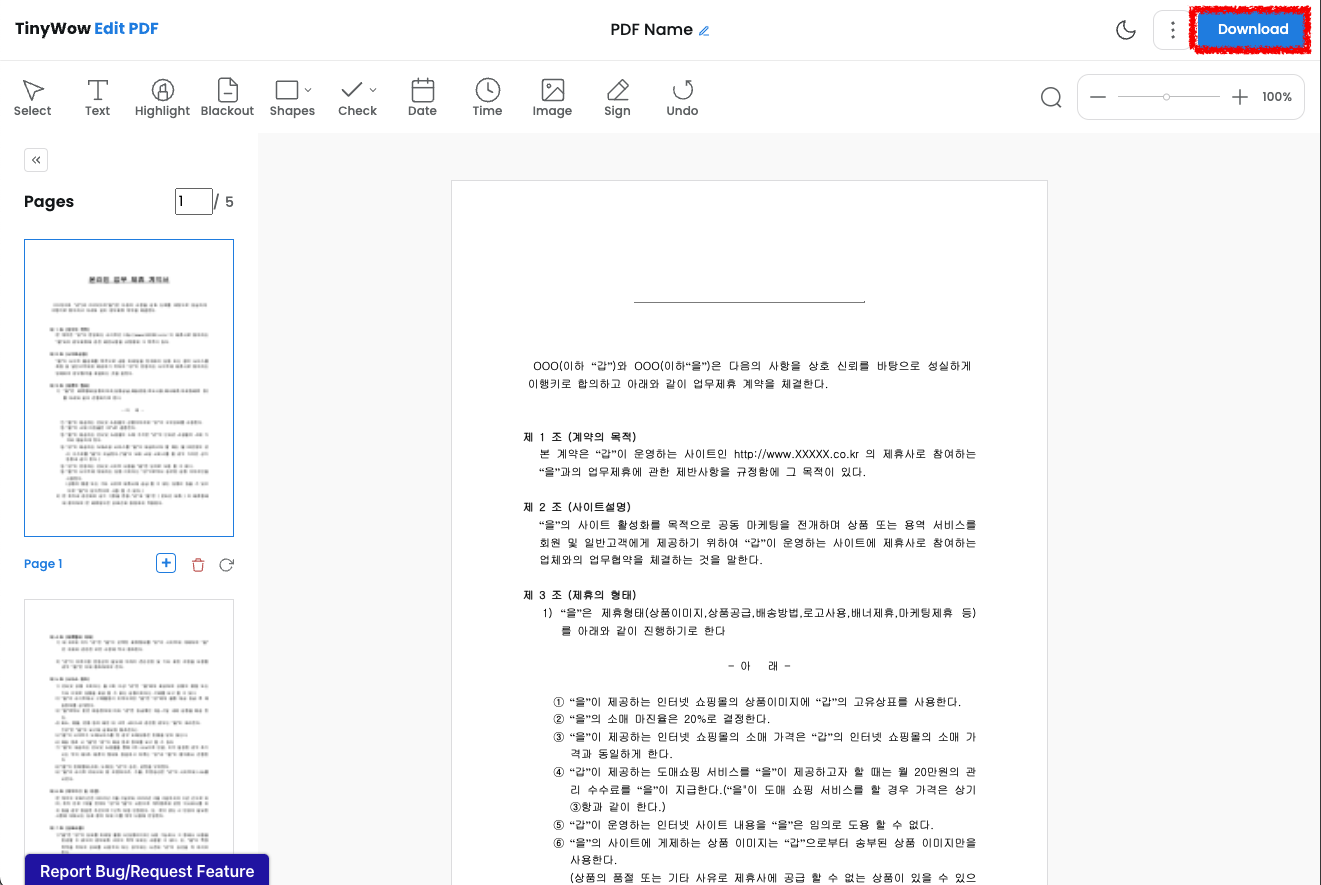Collapse the Pages sidebar

(x=35, y=159)
